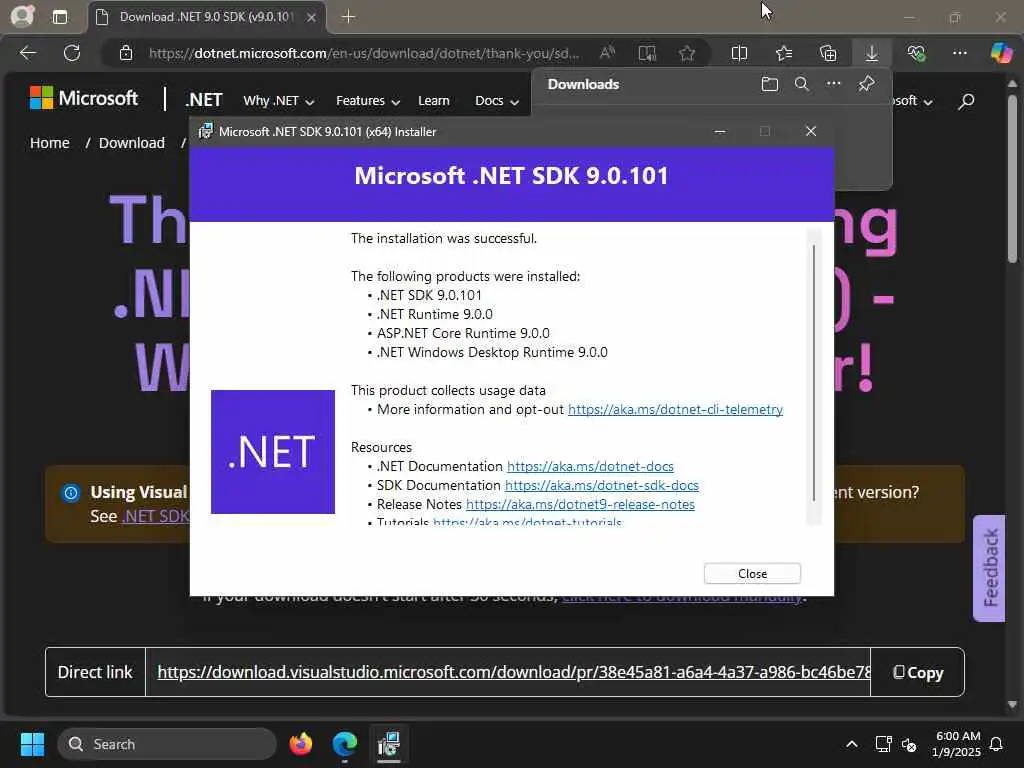Screen dimensions: 1024x768
Task: Open the muted volume tray icon
Action: click(908, 744)
